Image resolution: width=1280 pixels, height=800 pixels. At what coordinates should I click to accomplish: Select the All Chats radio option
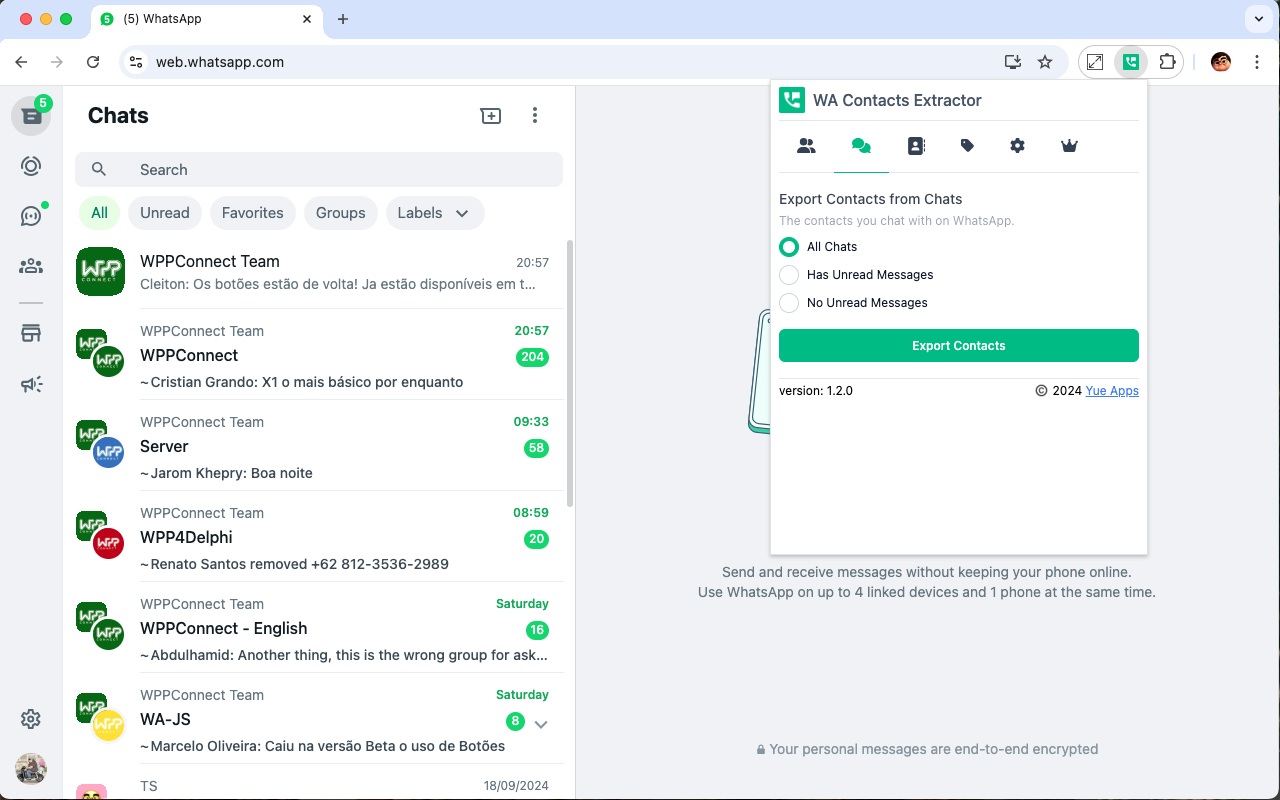[789, 247]
